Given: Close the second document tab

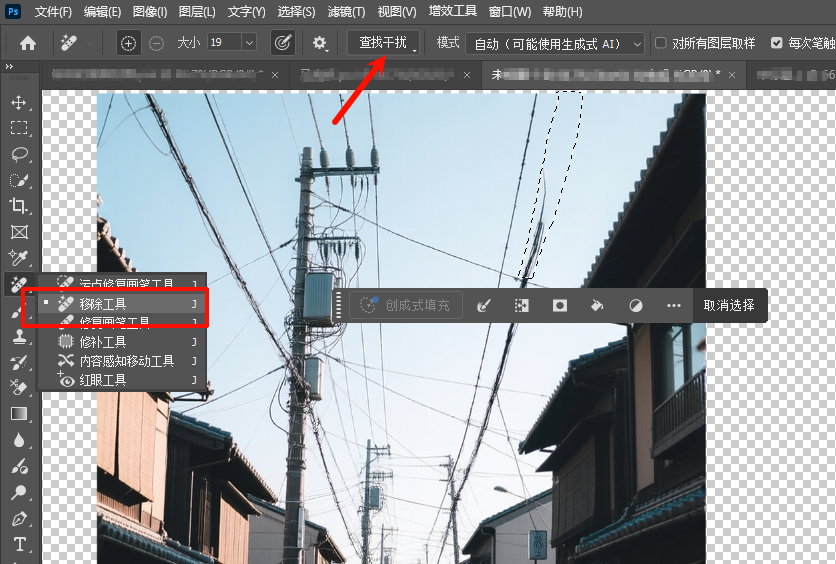Looking at the screenshot, I should [x=467, y=75].
